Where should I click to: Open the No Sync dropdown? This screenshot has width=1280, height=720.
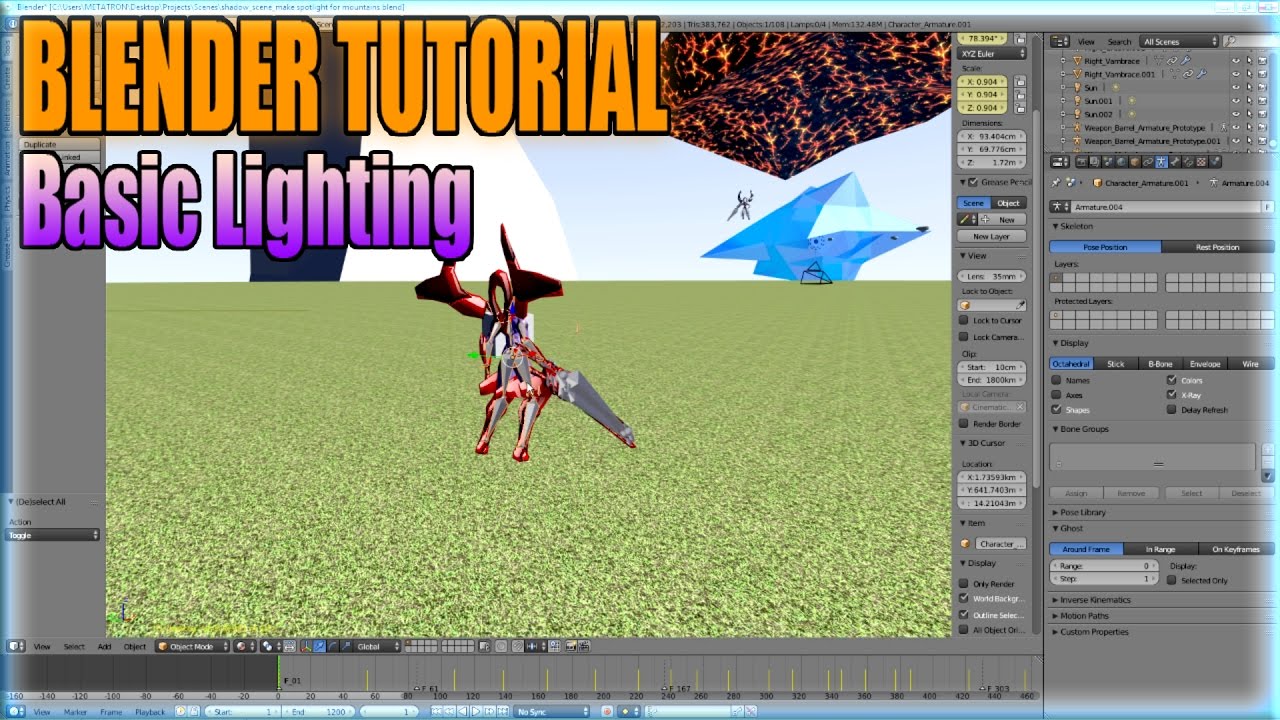point(552,711)
